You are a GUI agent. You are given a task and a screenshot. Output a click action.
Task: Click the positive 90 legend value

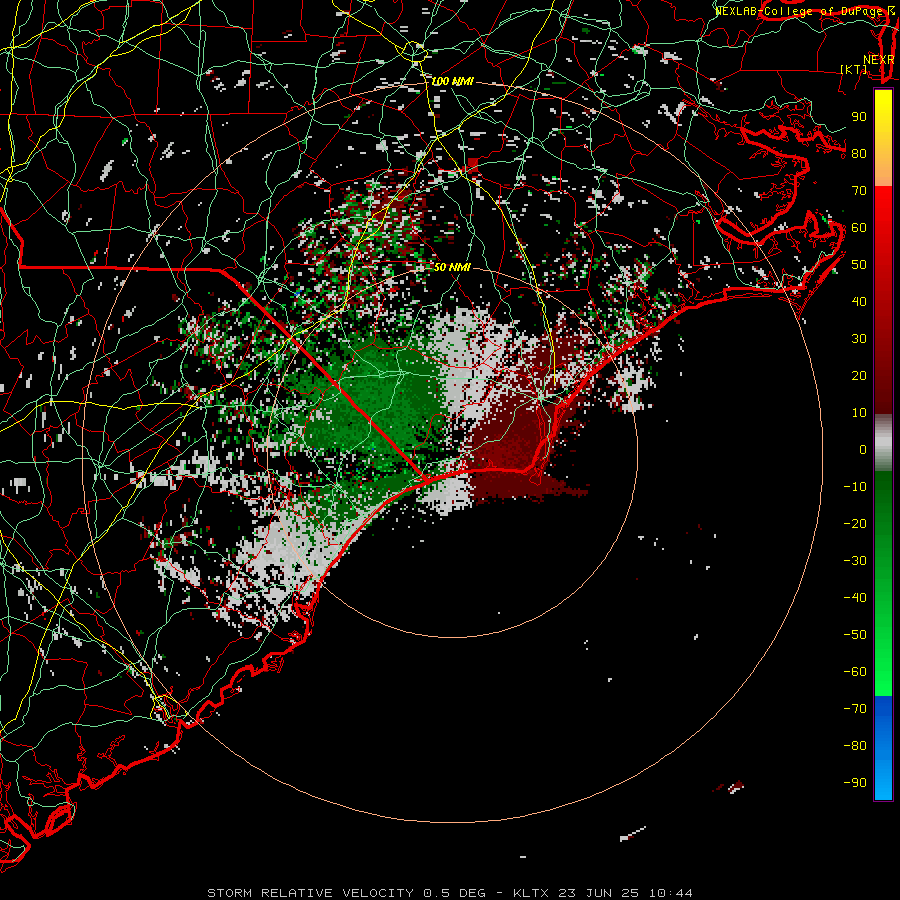[859, 117]
